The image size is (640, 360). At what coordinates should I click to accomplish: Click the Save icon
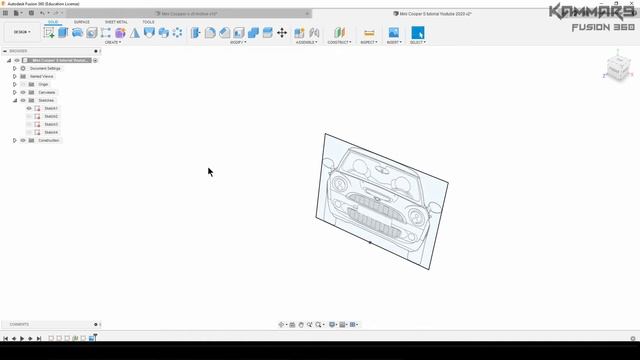(x=31, y=13)
